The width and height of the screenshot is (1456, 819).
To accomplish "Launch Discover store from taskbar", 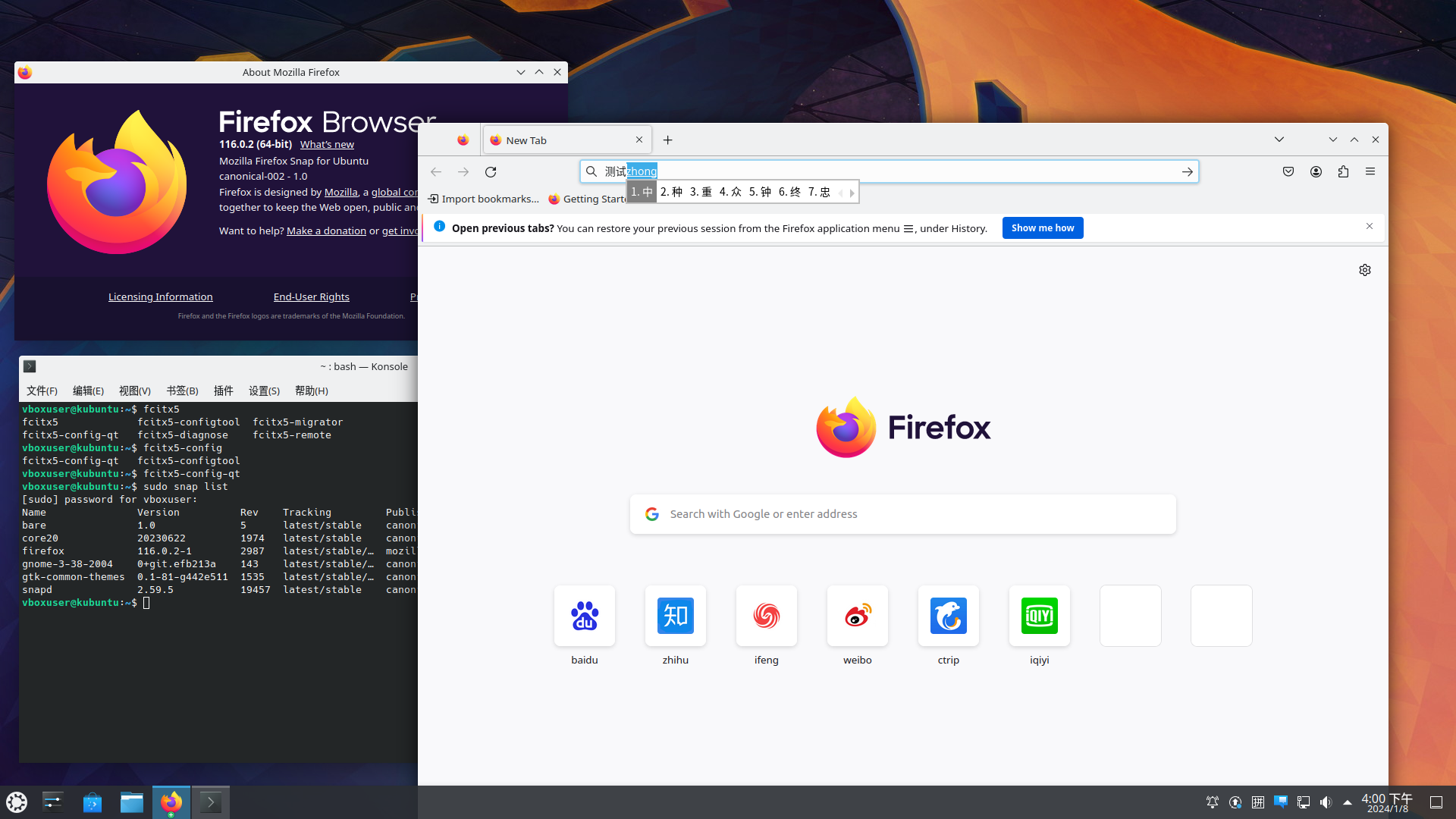I will pyautogui.click(x=93, y=802).
